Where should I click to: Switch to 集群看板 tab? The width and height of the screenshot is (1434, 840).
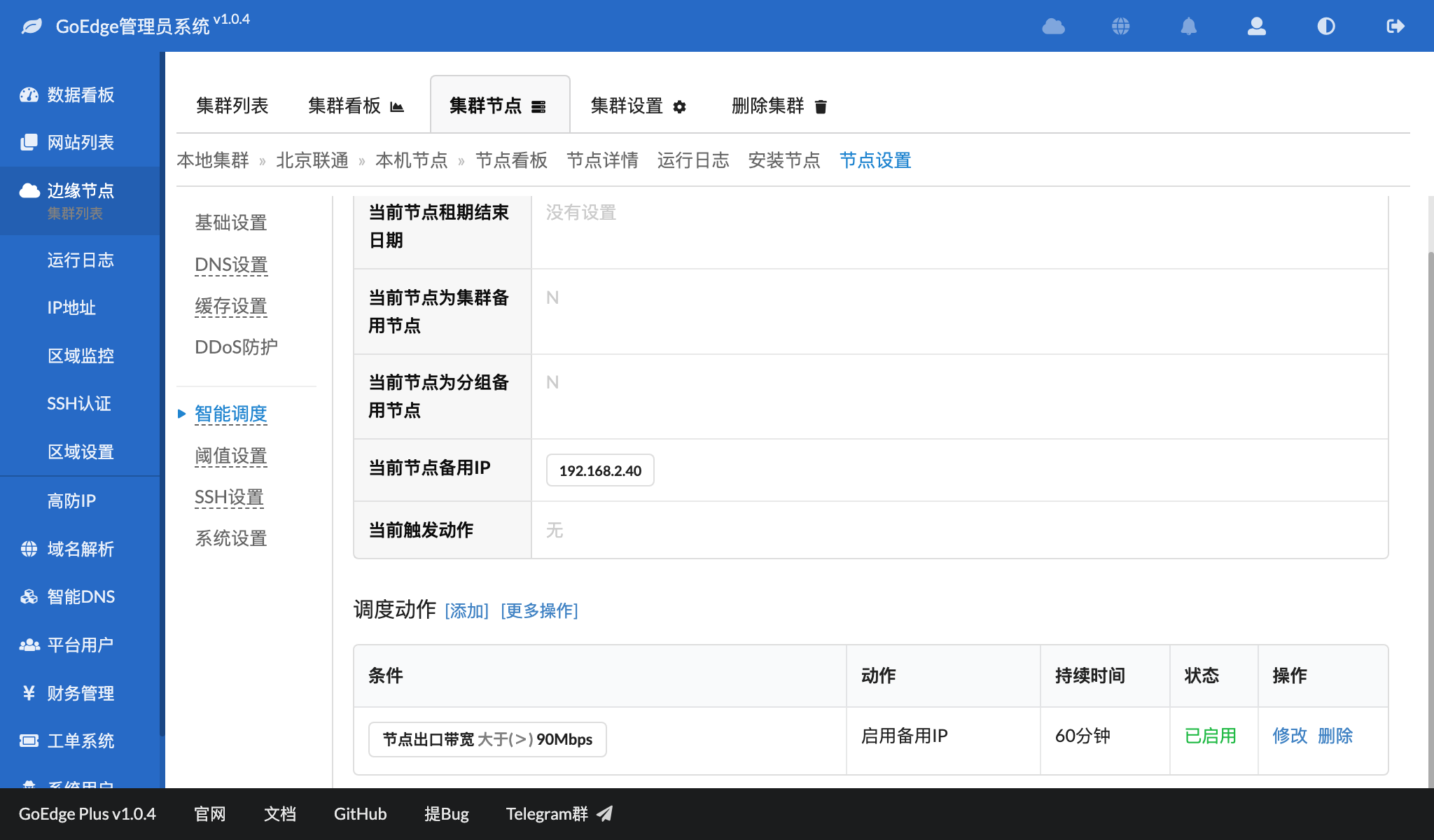click(356, 106)
